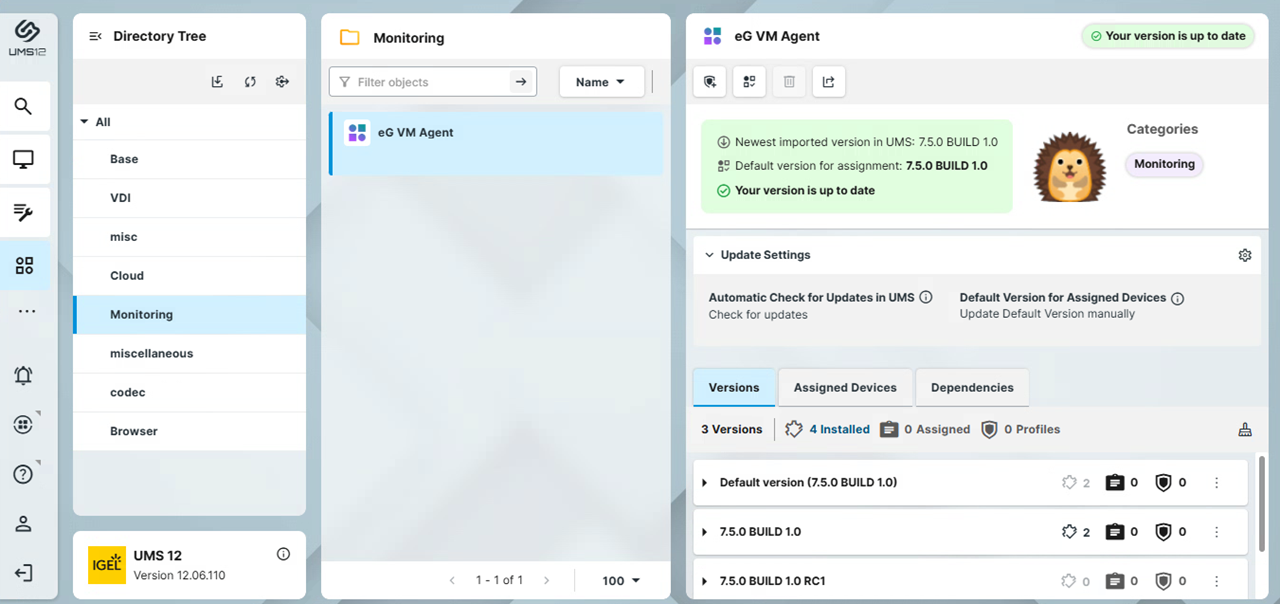Collapse the Directory Tree panel with its header icon
The height and width of the screenshot is (604, 1280).
pos(95,36)
